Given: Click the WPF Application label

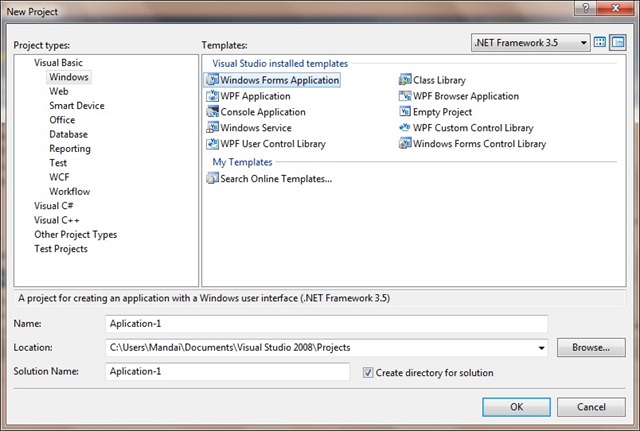Looking at the screenshot, I should pyautogui.click(x=256, y=96).
